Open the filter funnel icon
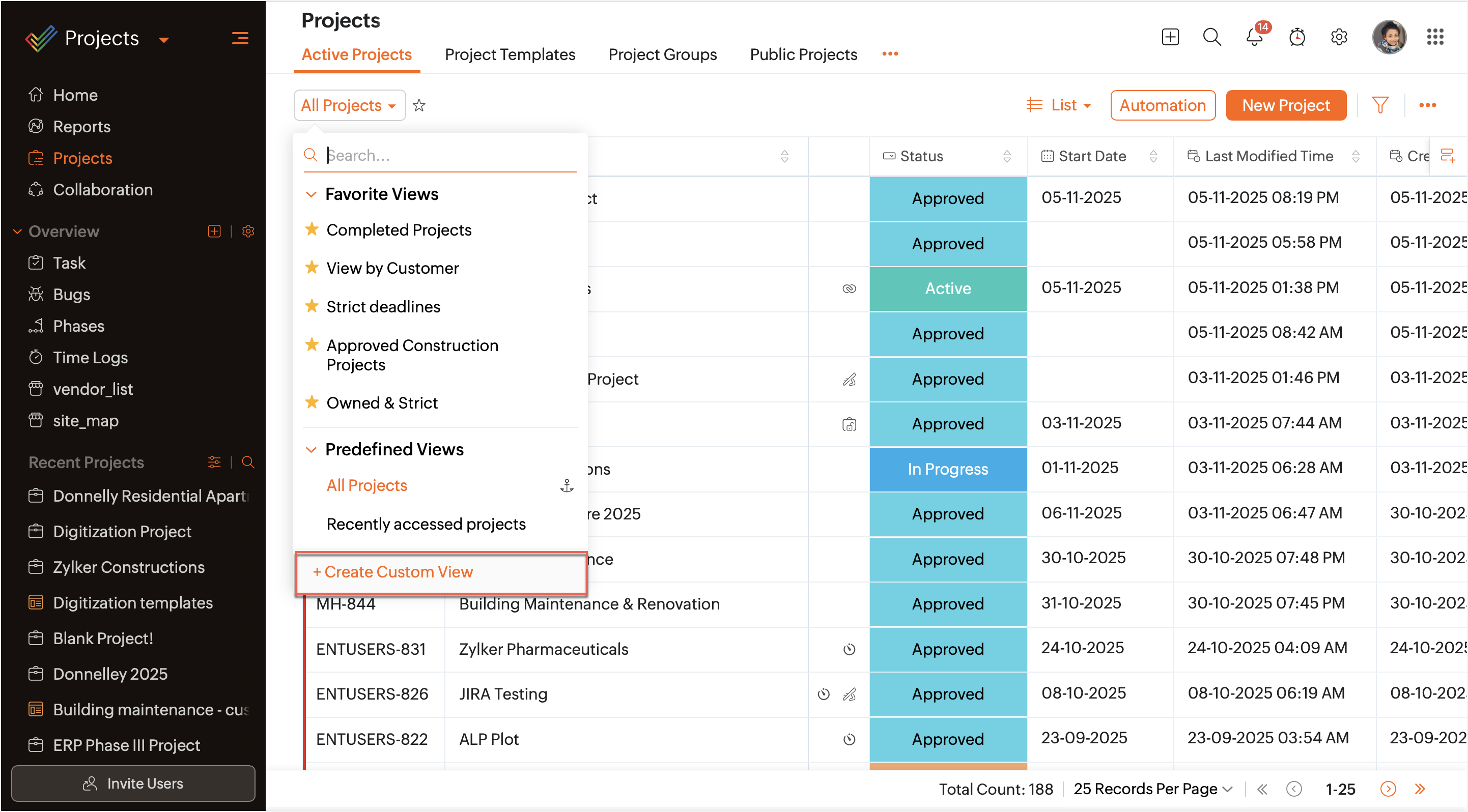Image resolution: width=1468 pixels, height=812 pixels. click(x=1380, y=105)
